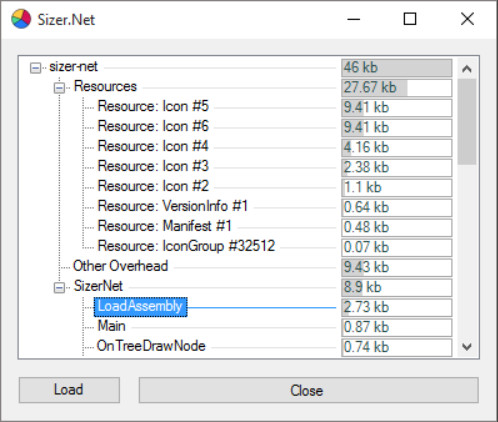The width and height of the screenshot is (498, 422).
Task: Click the 27.67 kb size bar
Action: pos(397,88)
